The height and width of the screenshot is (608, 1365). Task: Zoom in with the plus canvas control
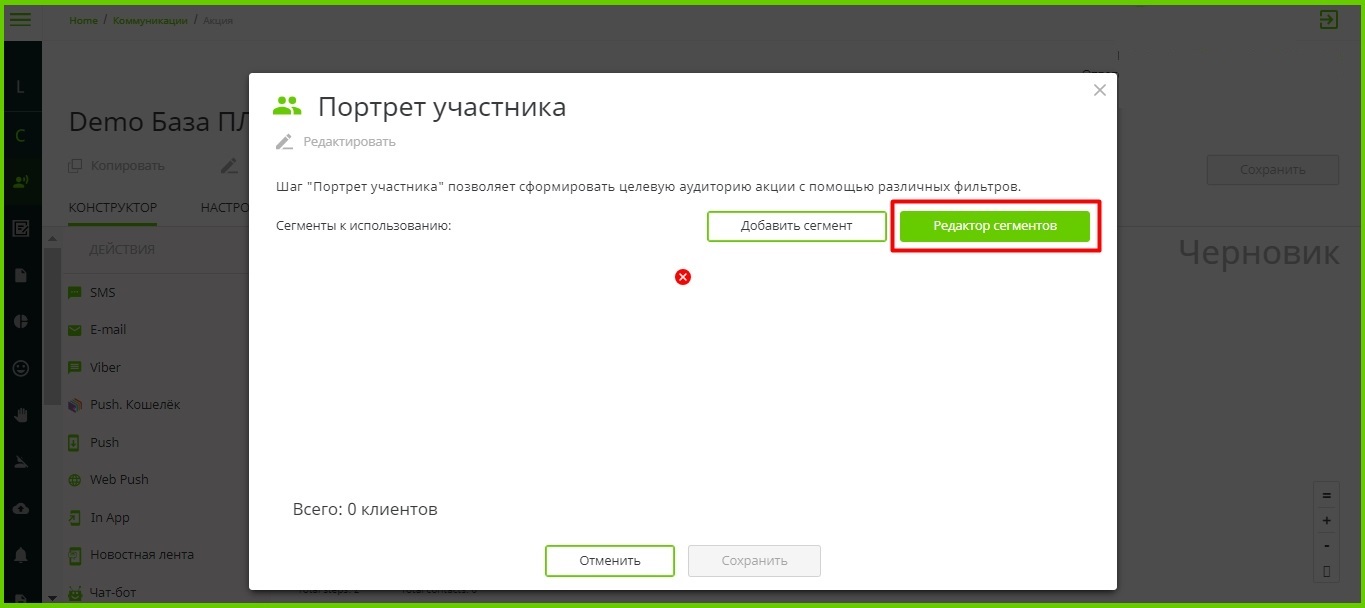[1326, 521]
